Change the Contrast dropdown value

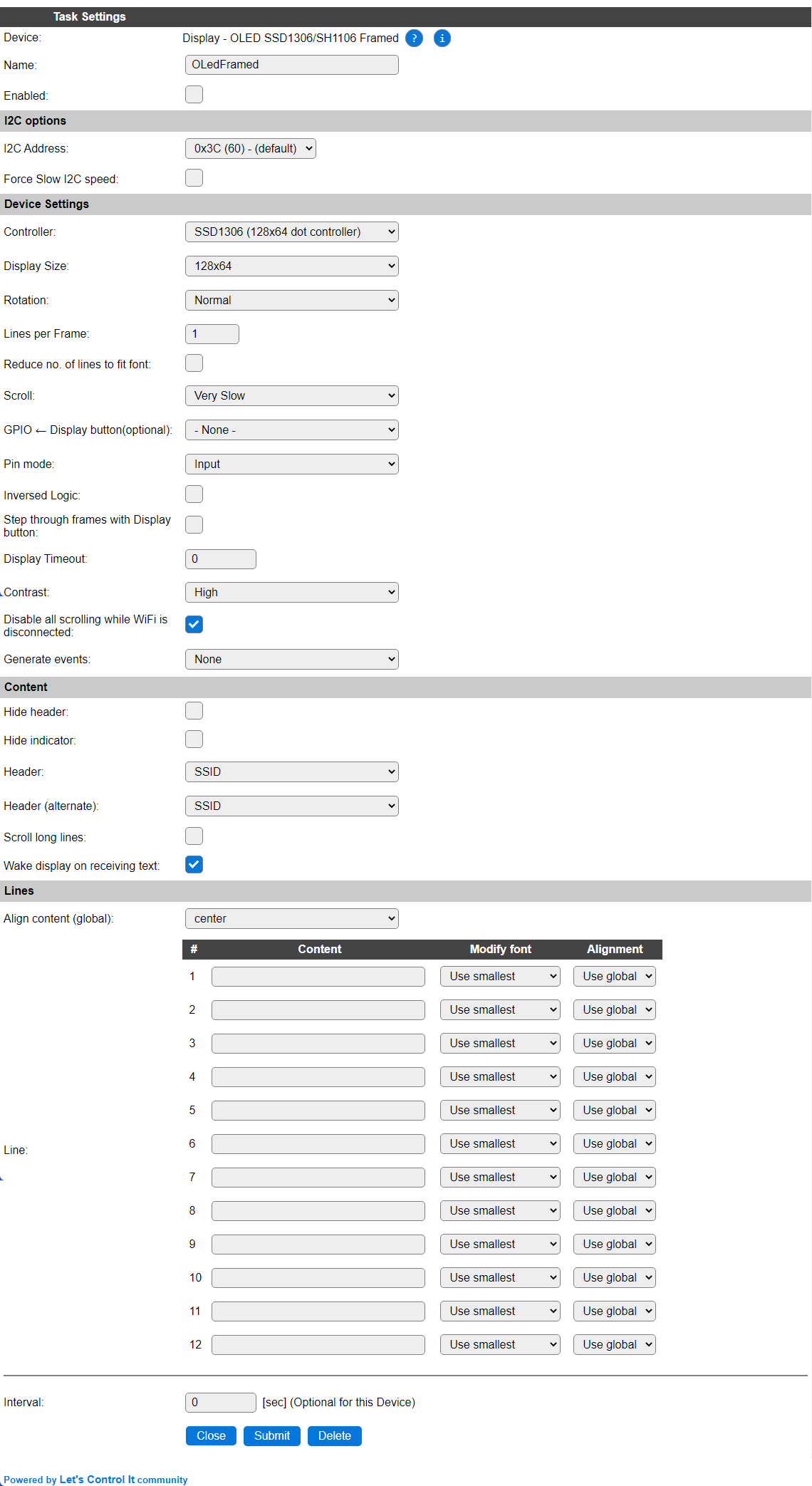(291, 592)
